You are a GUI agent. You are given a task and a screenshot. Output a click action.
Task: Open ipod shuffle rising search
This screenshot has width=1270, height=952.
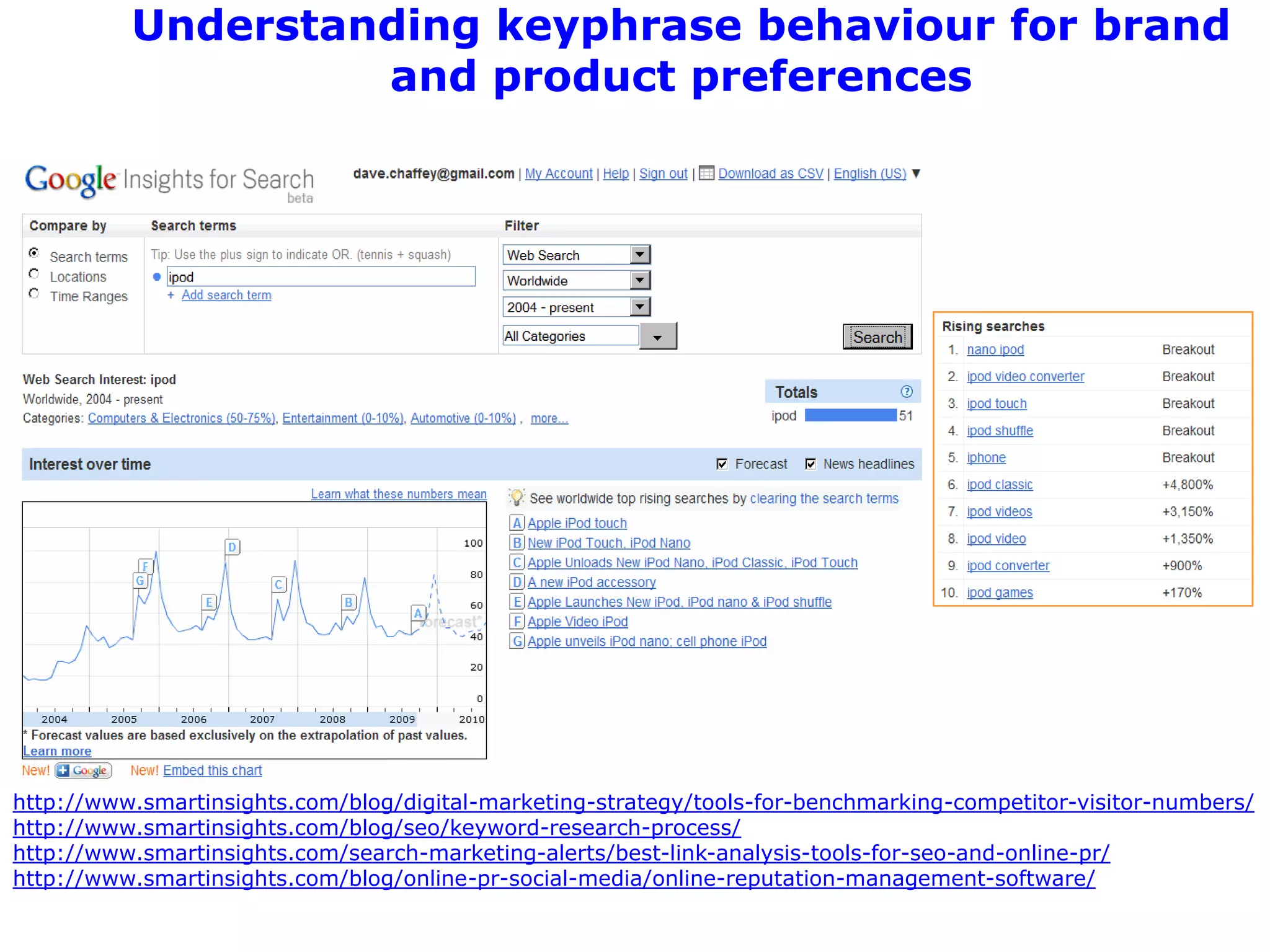point(1000,431)
